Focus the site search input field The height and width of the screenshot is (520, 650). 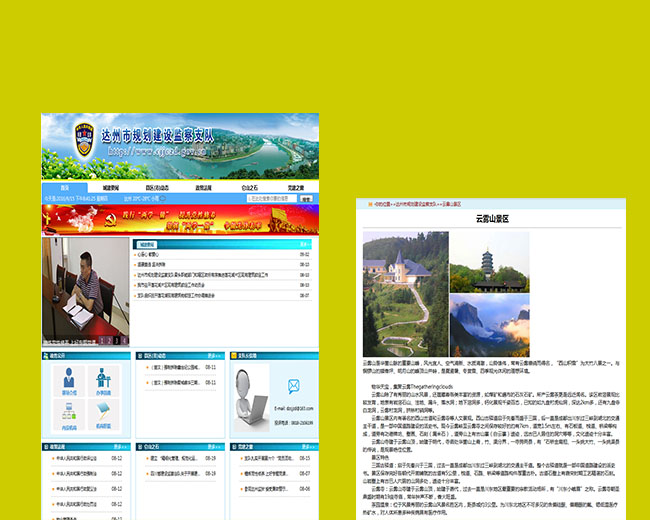(x=276, y=198)
